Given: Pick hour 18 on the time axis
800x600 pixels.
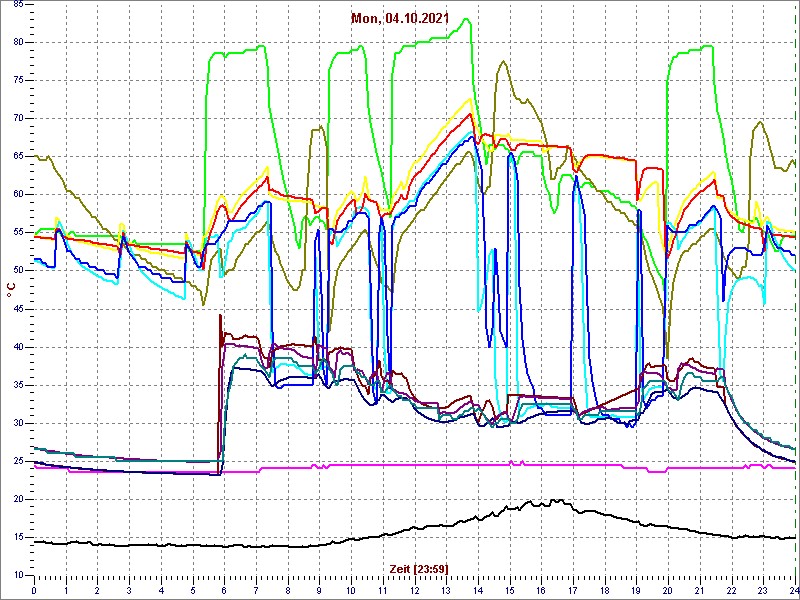Looking at the screenshot, I should (x=605, y=591).
